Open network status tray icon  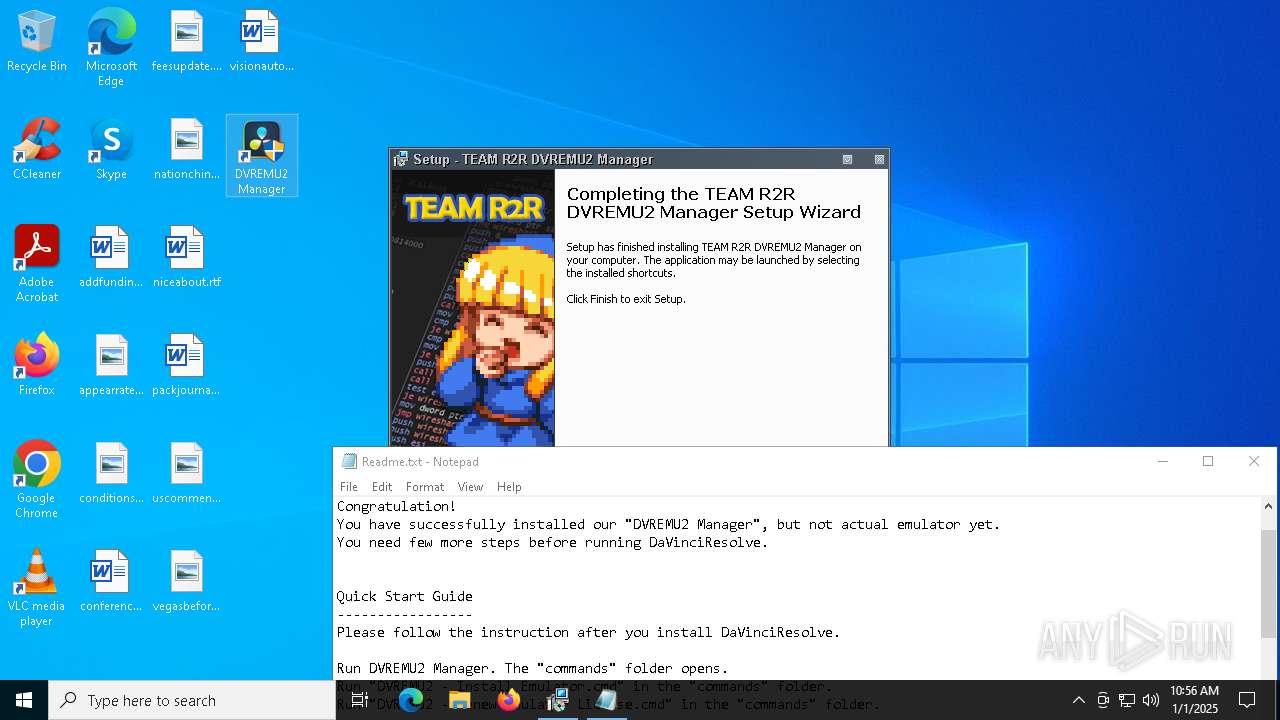(x=1127, y=700)
